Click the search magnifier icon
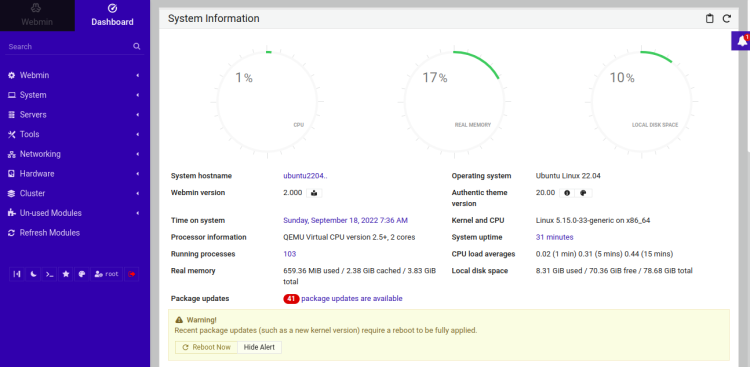 (137, 46)
